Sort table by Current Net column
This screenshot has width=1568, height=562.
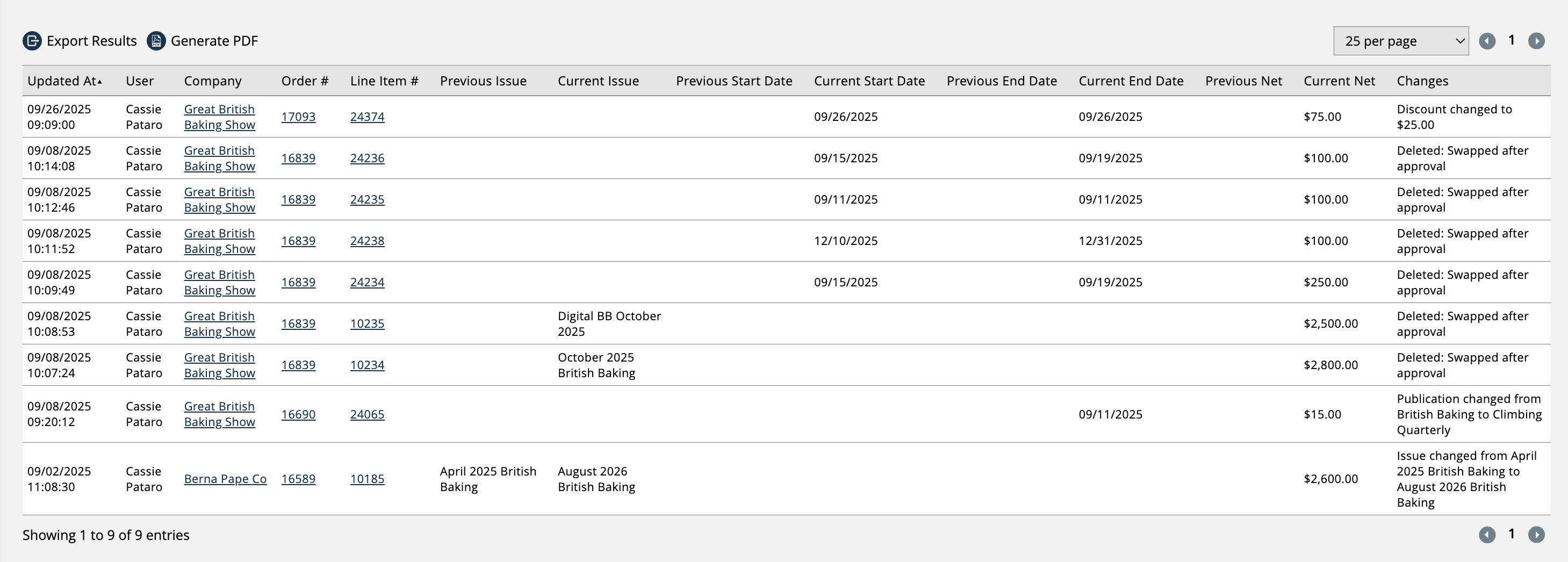click(1339, 81)
